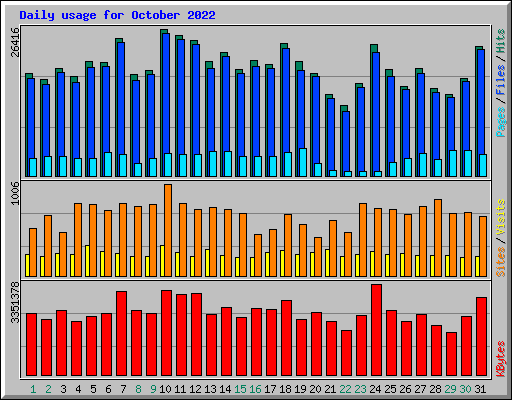512x400 pixels.
Task: Click day 28 axis label
Action: pos(435,389)
